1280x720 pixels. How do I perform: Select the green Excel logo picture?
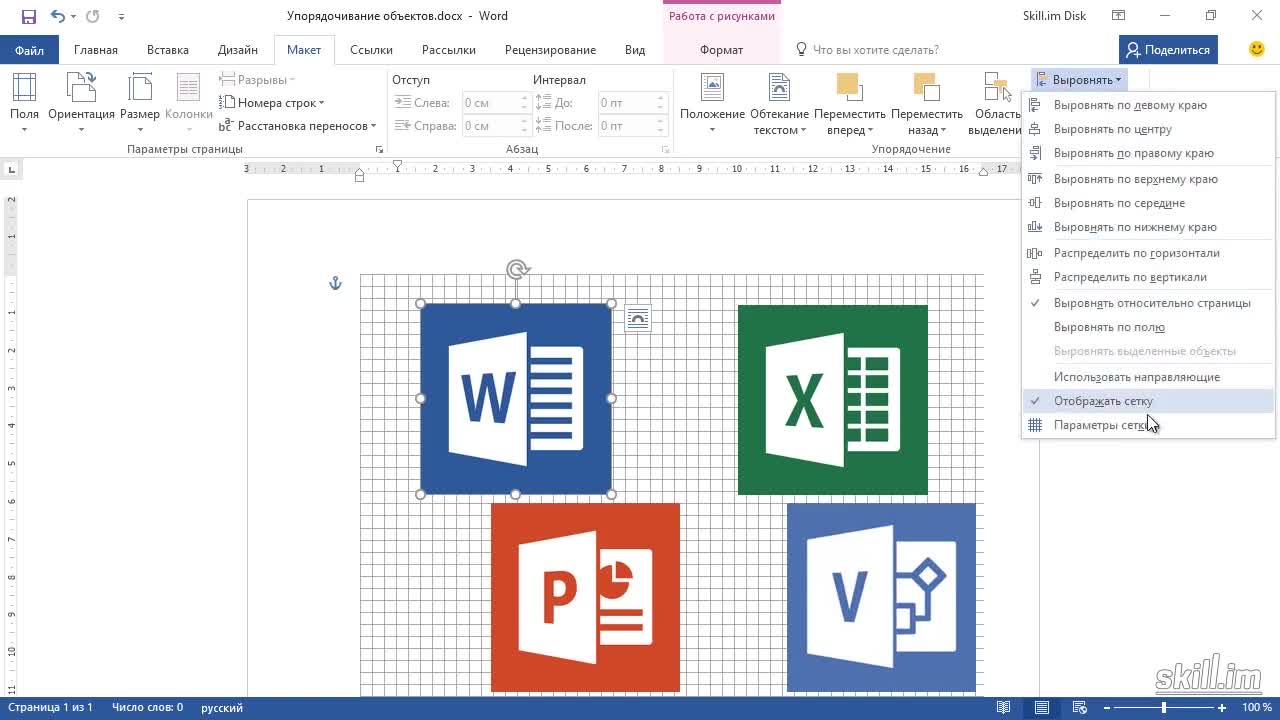(833, 400)
